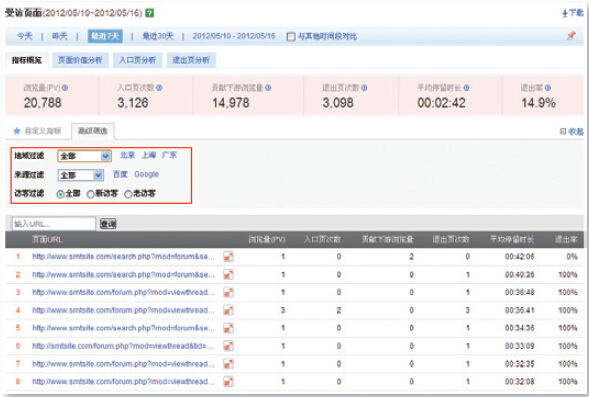Sort by the 浏览量(PV) column header
This screenshot has height=397, width=589.
[267, 240]
